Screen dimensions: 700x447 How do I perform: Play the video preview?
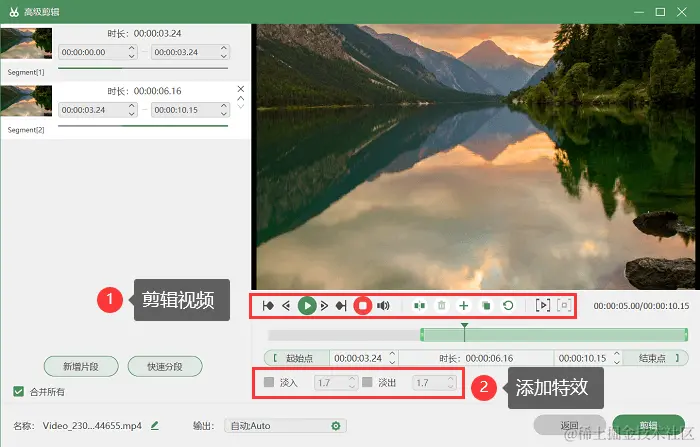click(307, 306)
